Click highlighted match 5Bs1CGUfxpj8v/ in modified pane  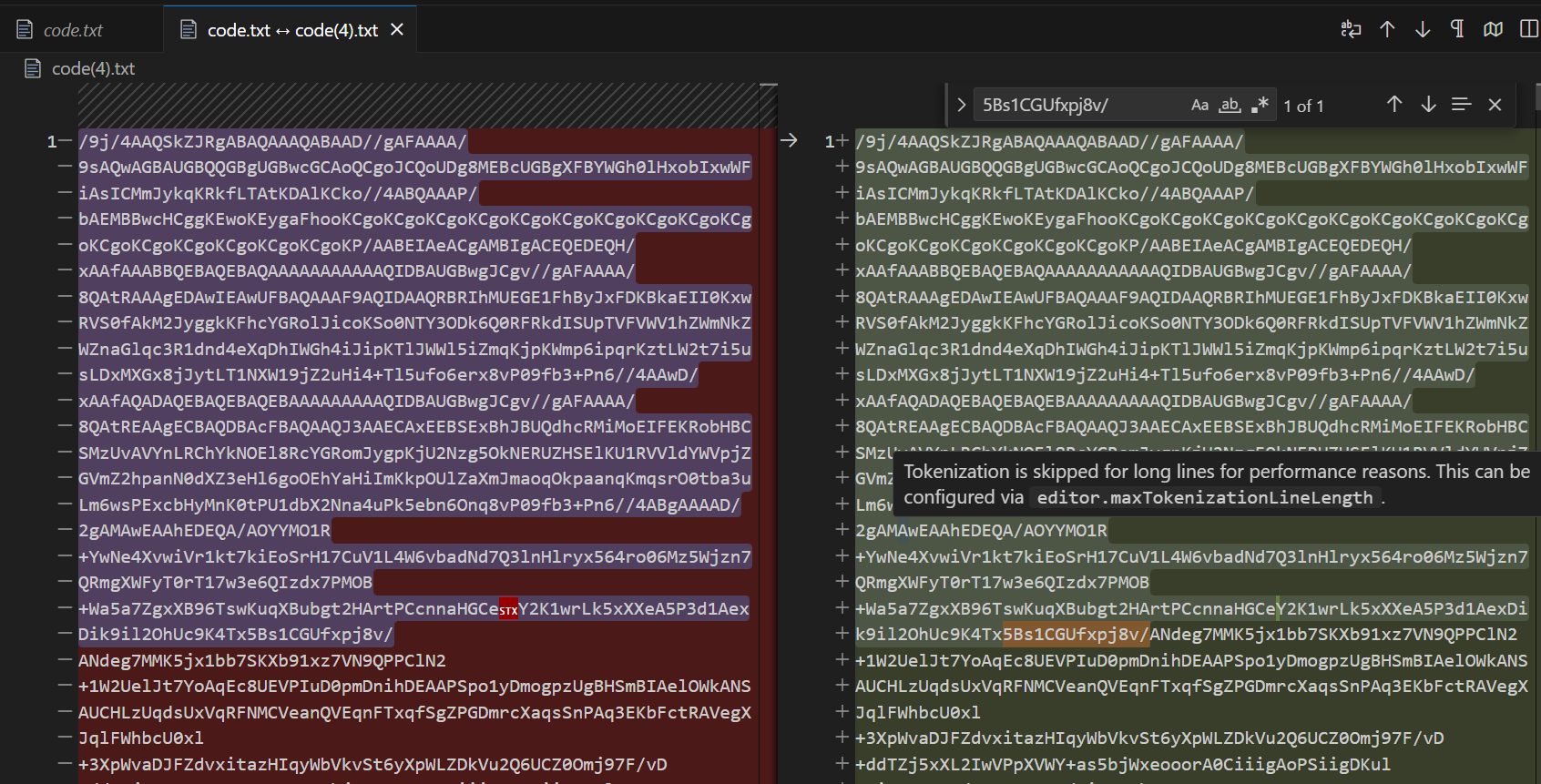[1077, 634]
